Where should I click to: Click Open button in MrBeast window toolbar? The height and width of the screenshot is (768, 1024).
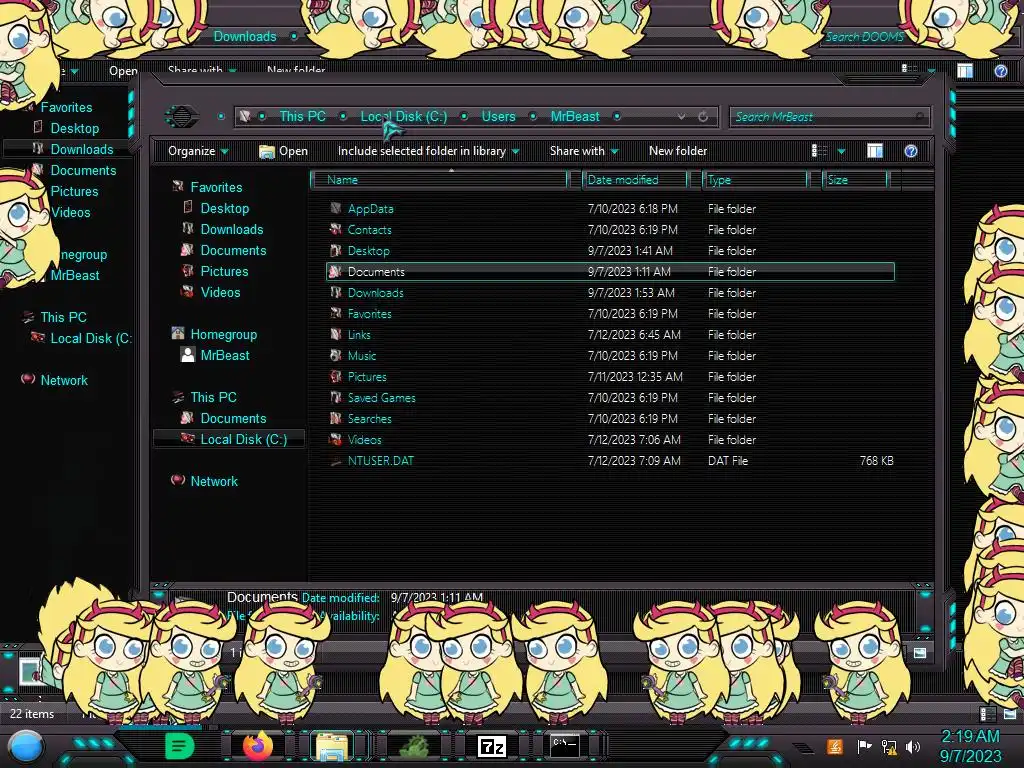(283, 151)
